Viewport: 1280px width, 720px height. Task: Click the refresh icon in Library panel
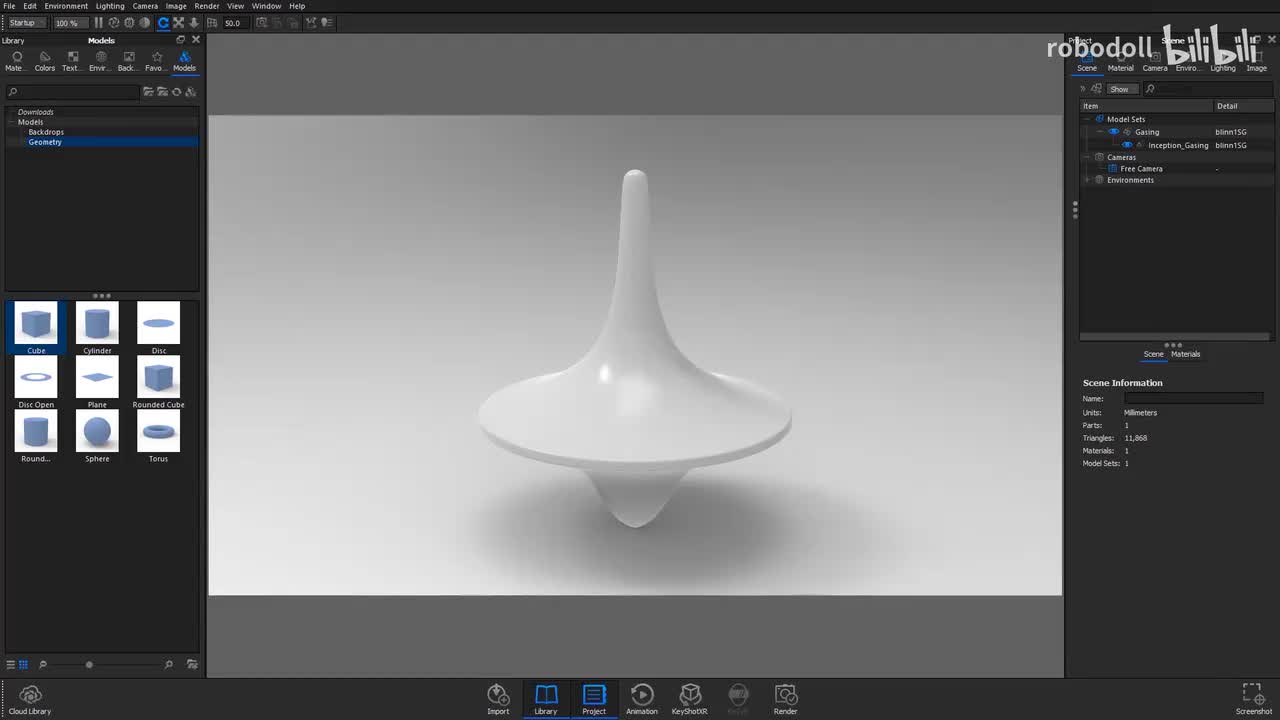[x=176, y=91]
